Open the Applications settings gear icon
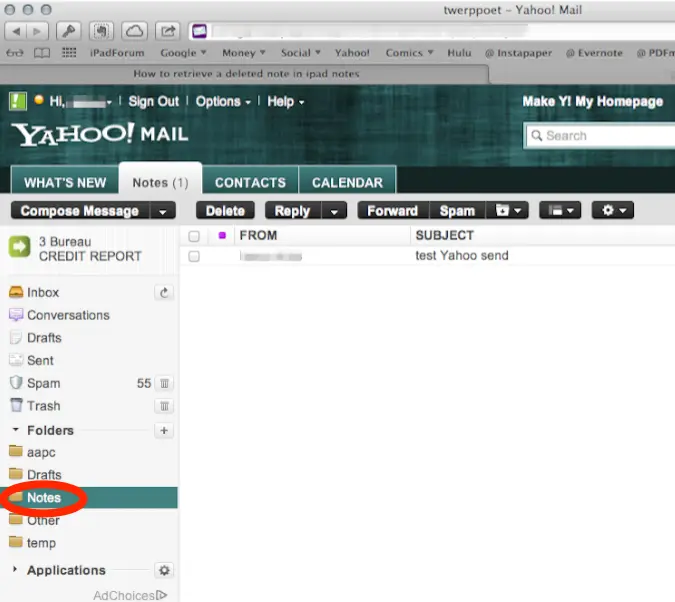Screen dimensions: 675x602 click(165, 570)
